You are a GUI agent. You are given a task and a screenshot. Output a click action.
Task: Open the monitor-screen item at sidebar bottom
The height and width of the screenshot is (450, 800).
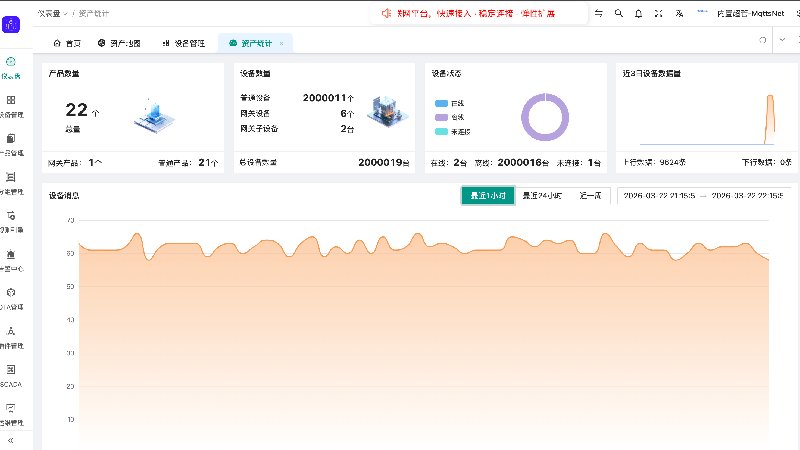tap(11, 414)
